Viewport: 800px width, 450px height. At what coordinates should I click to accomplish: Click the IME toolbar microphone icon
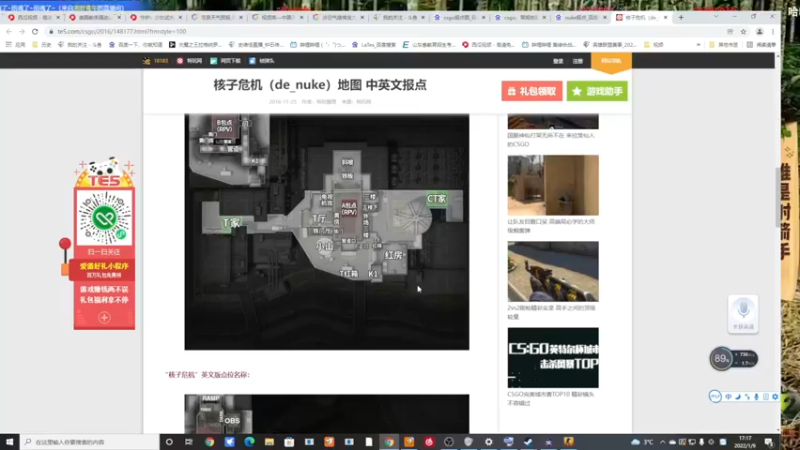756,396
